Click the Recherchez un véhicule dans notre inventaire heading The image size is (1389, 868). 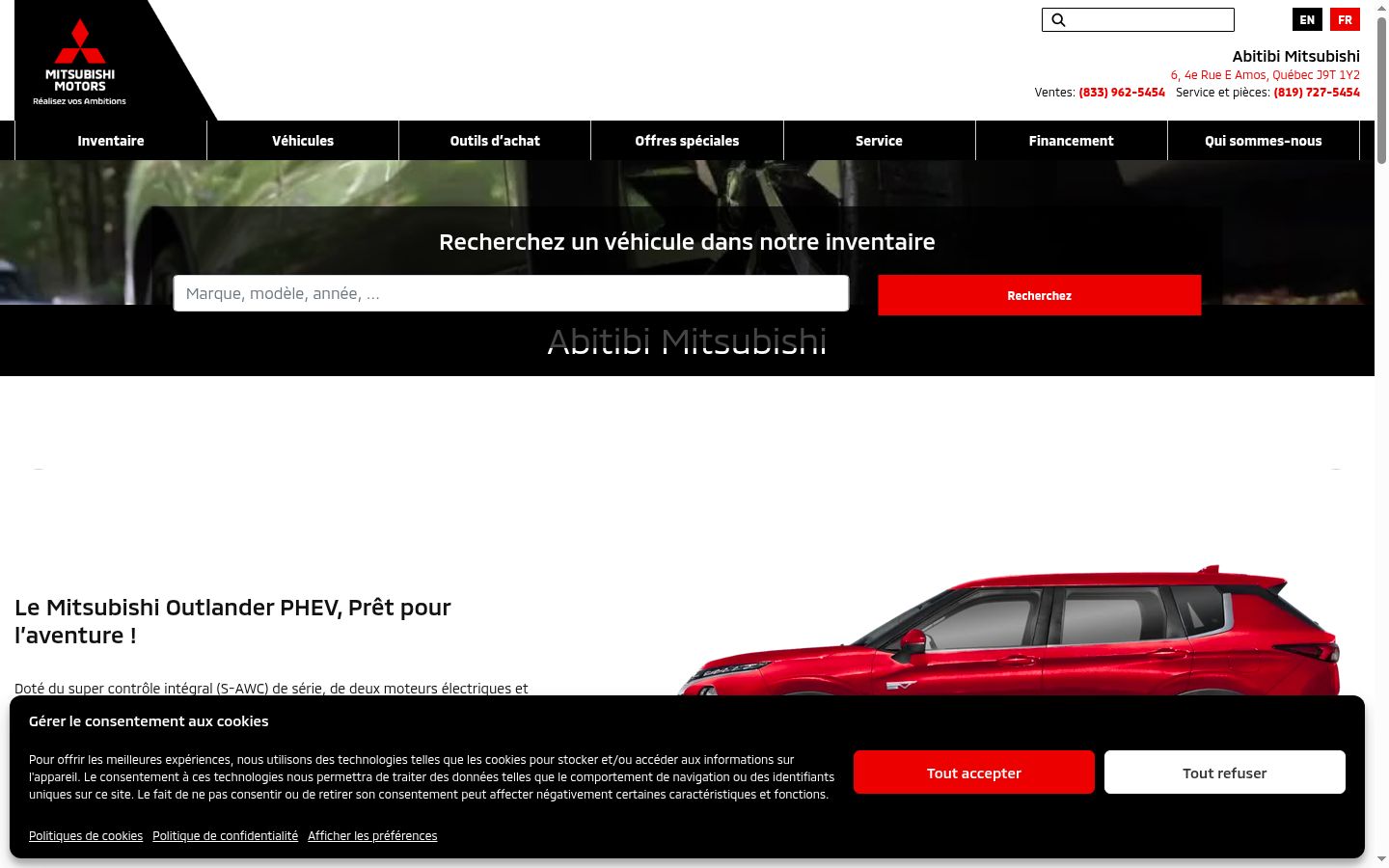pos(687,242)
